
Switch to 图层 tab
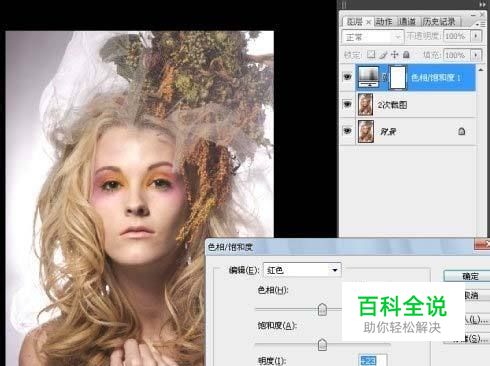click(354, 22)
